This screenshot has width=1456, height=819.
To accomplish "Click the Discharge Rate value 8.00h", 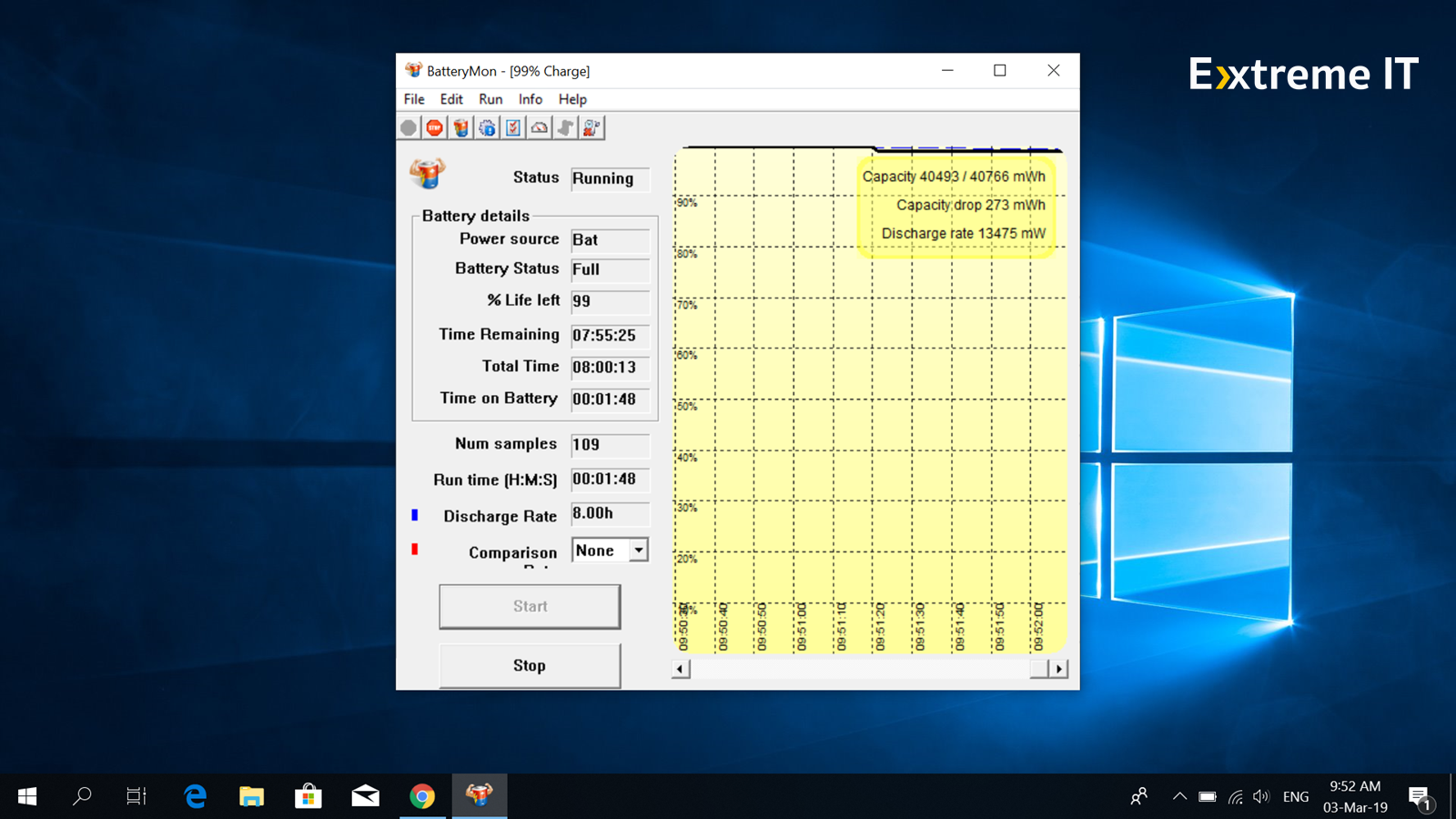I will 611,514.
